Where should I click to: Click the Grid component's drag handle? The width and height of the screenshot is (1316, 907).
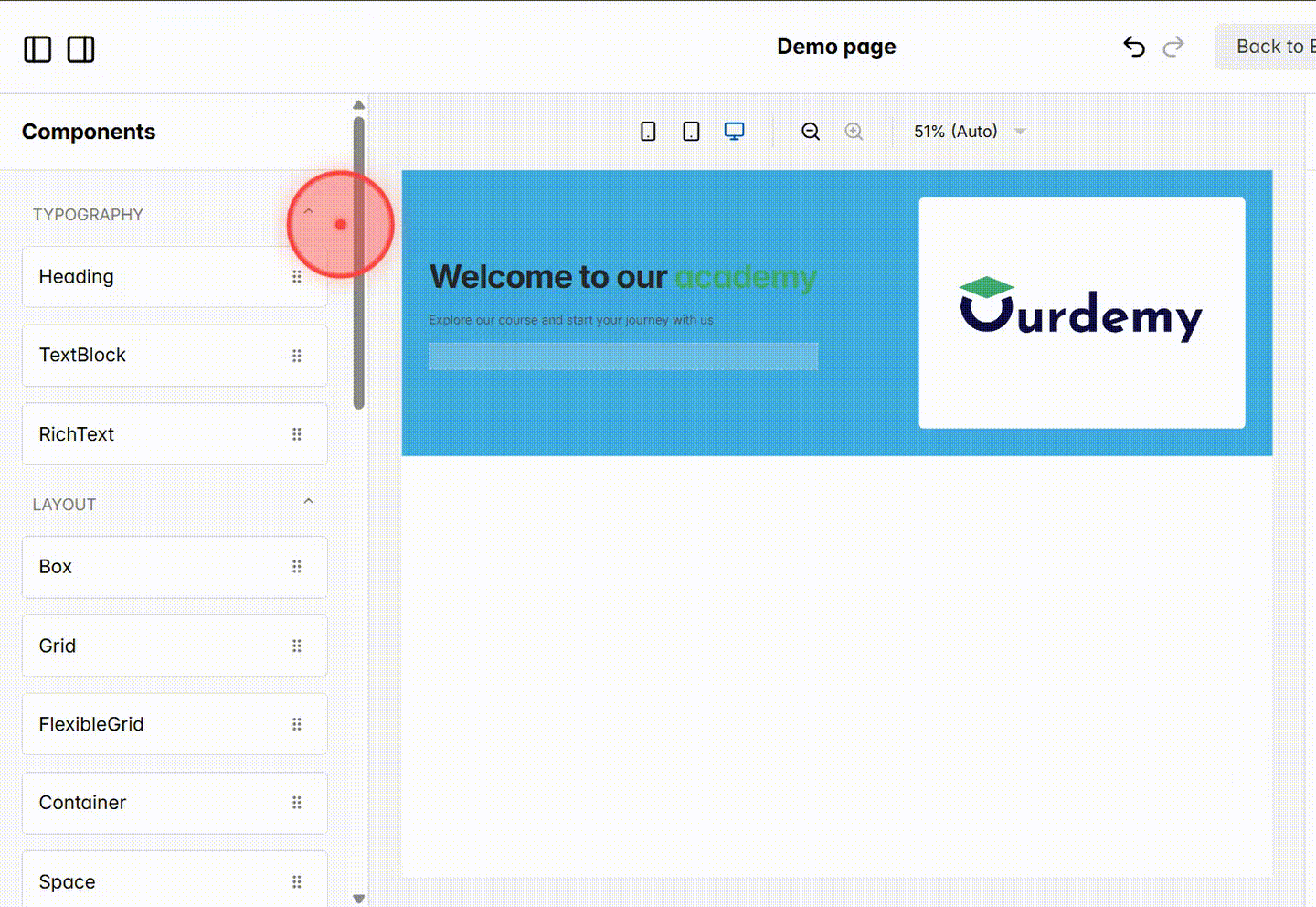297,646
